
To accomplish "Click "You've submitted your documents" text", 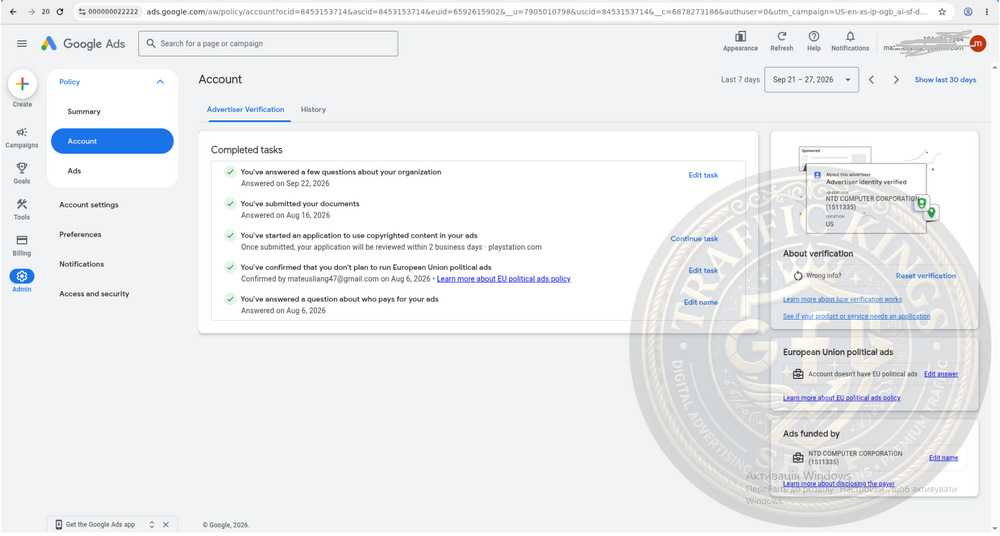I will click(x=300, y=204).
